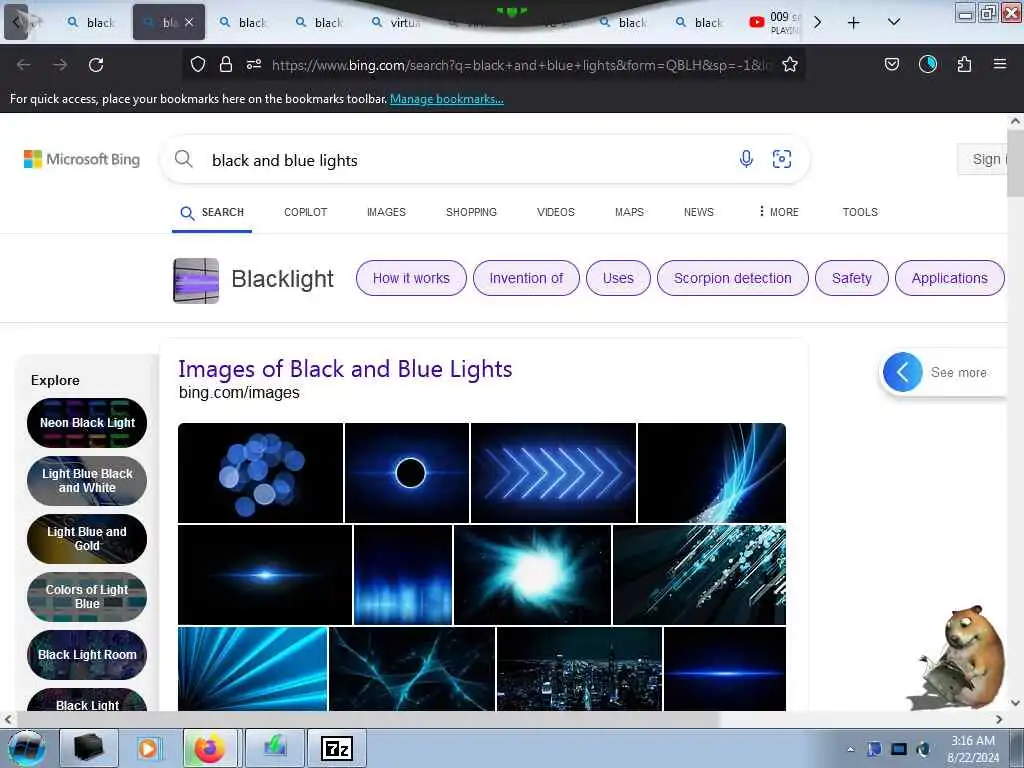Select the Uses chip
The width and height of the screenshot is (1024, 768).
pyautogui.click(x=618, y=278)
